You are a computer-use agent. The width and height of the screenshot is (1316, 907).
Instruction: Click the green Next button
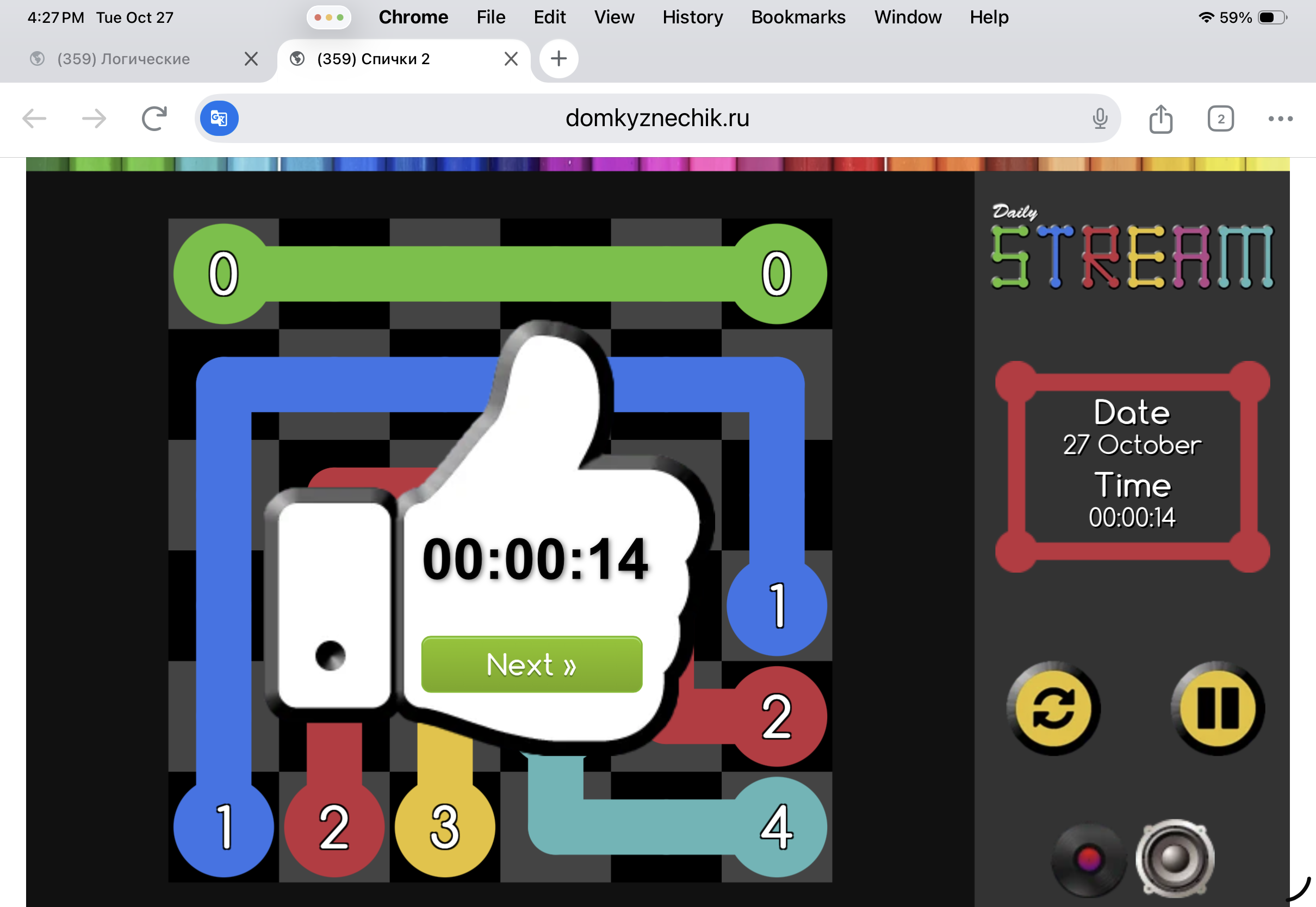(x=531, y=664)
